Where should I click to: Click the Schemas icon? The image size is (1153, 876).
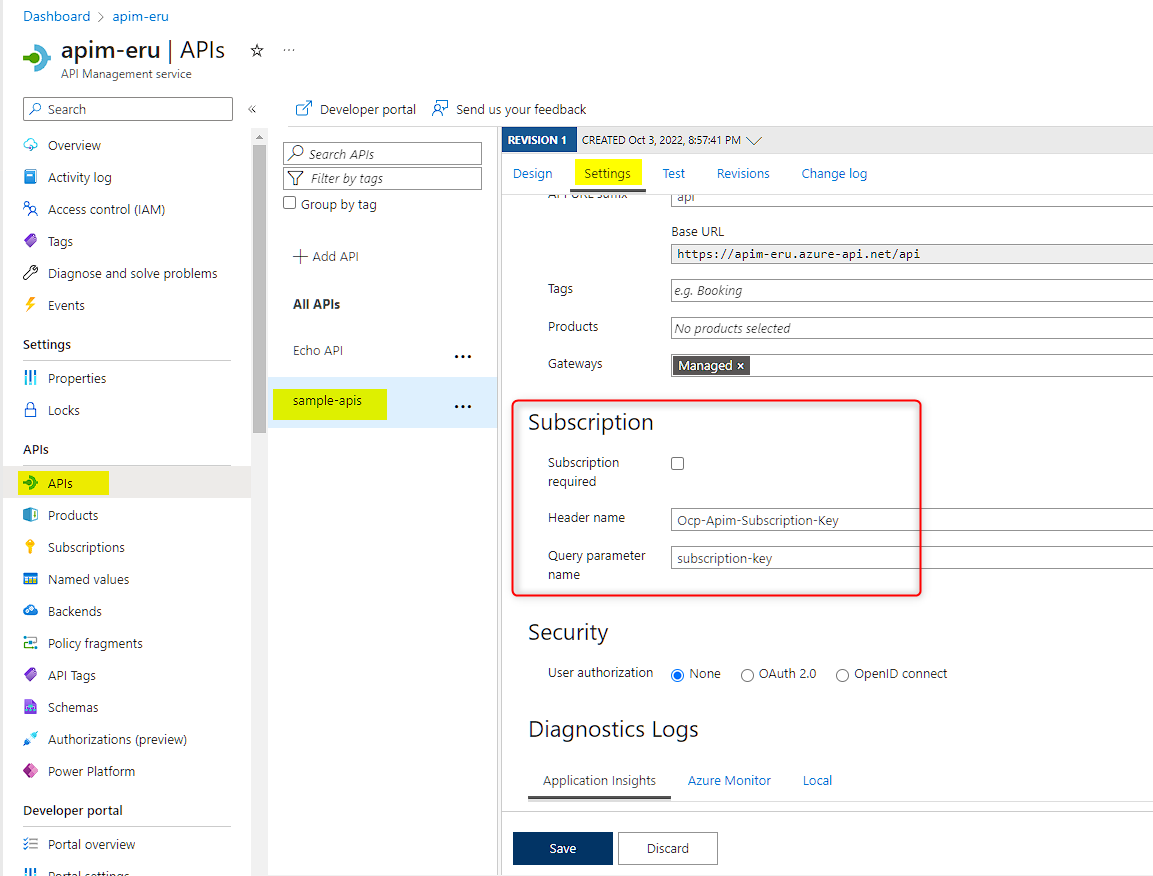point(30,707)
